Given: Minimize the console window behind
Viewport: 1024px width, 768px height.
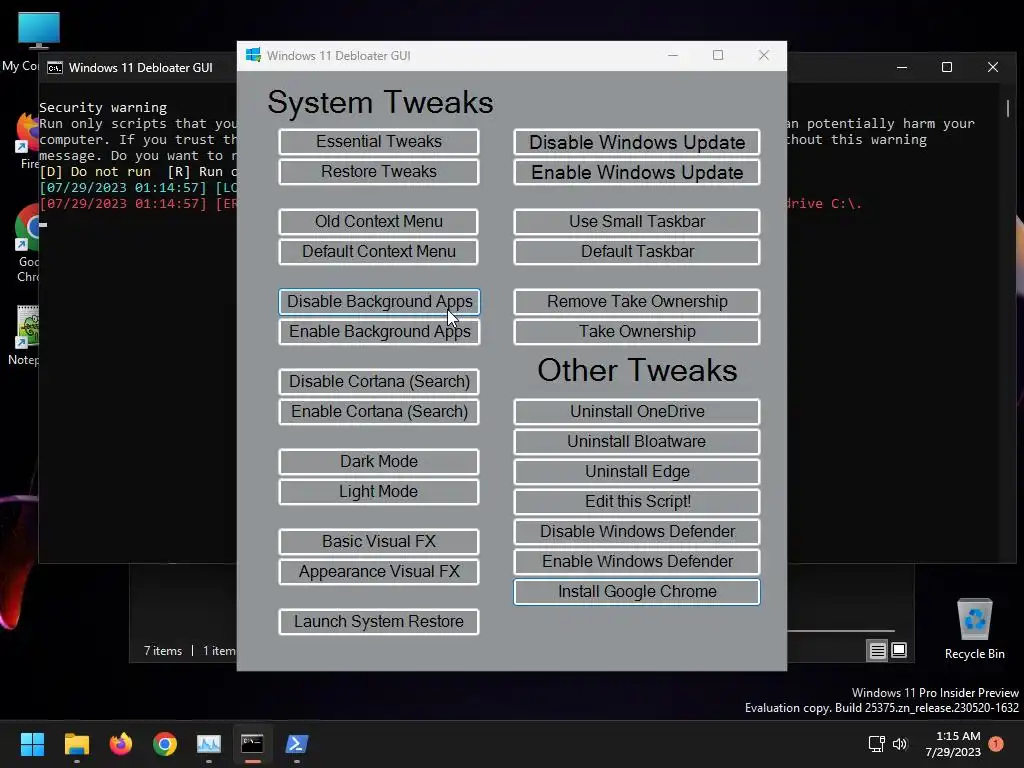Looking at the screenshot, I should 902,67.
